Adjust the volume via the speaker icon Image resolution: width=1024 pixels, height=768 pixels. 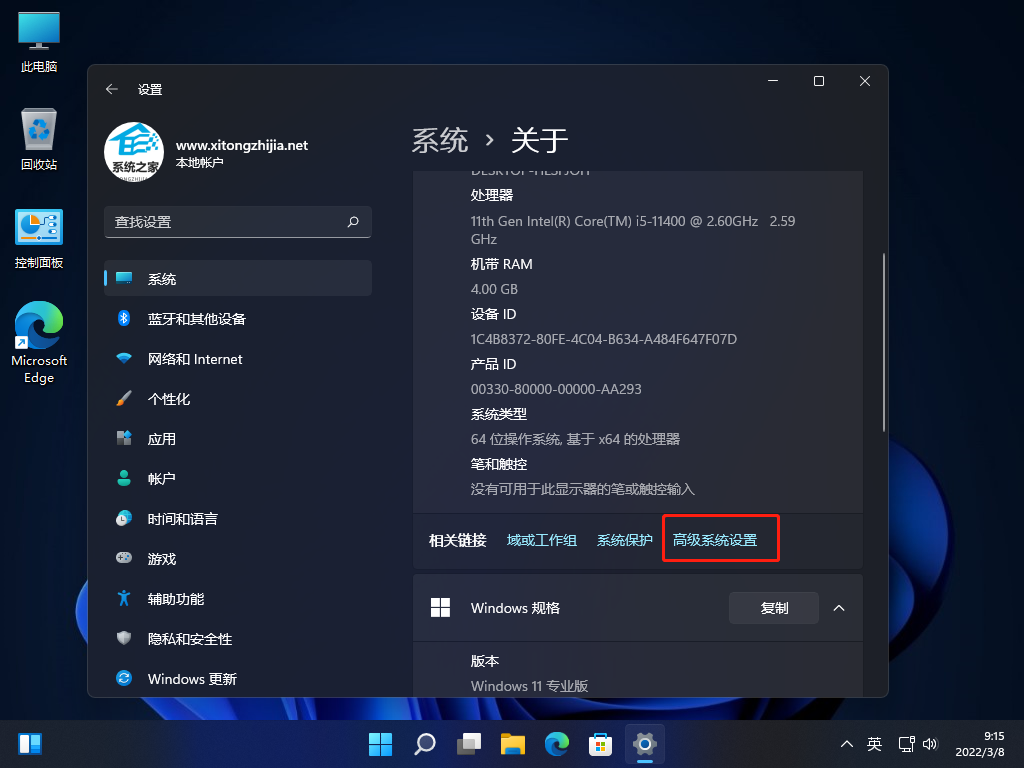tap(930, 744)
